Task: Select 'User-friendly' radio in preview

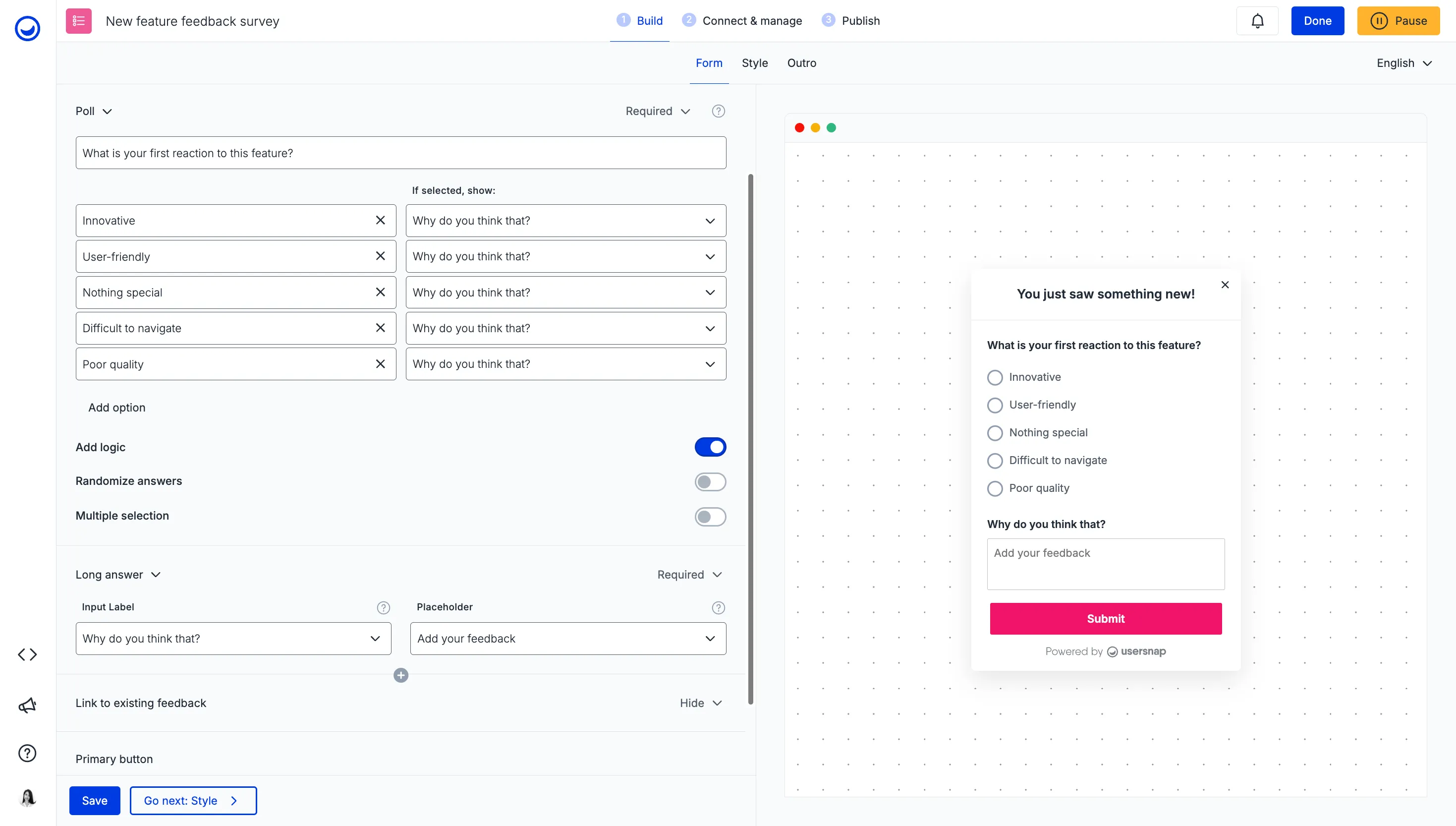Action: pos(995,405)
